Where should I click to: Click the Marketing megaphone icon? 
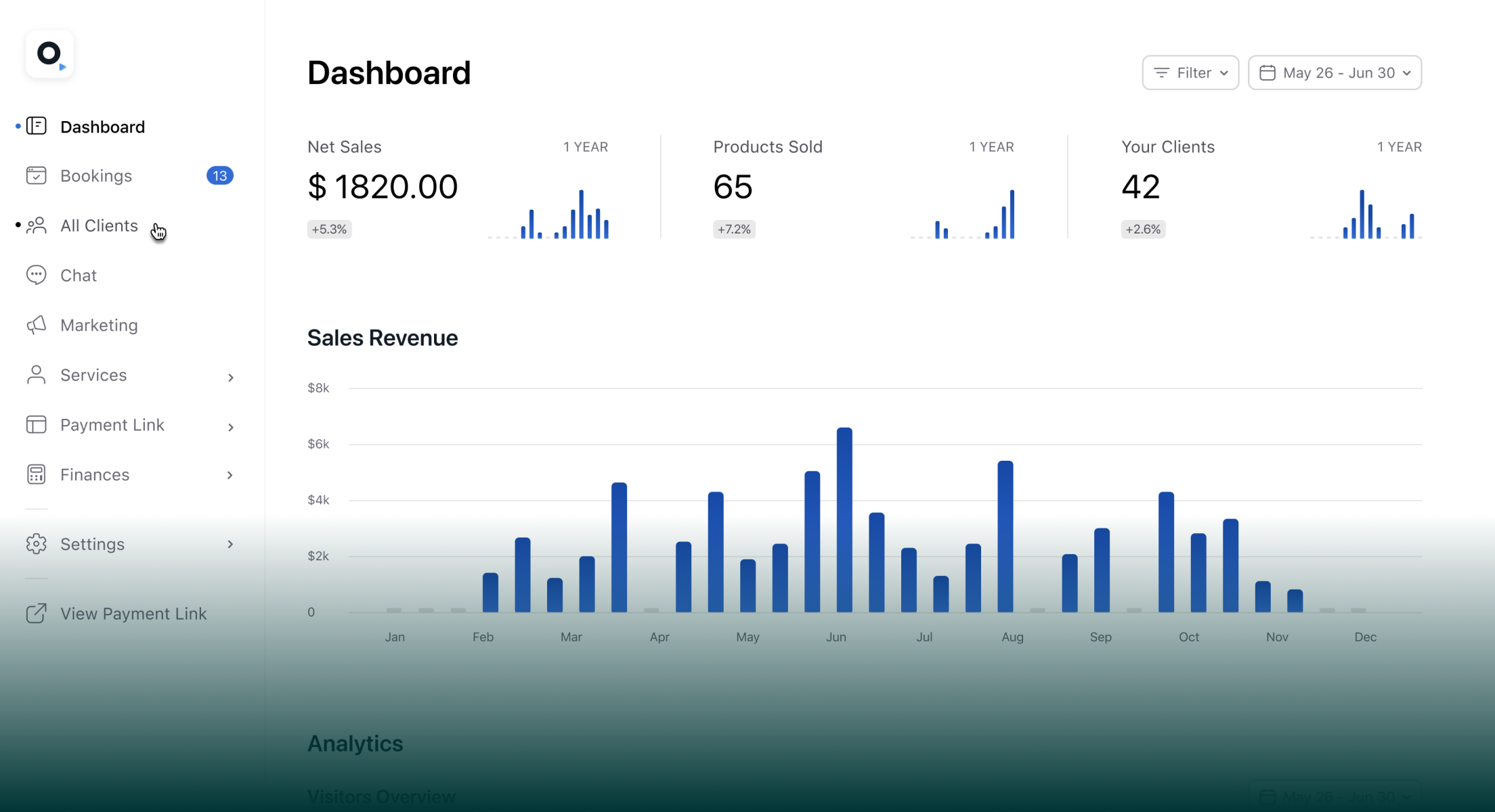(x=36, y=325)
